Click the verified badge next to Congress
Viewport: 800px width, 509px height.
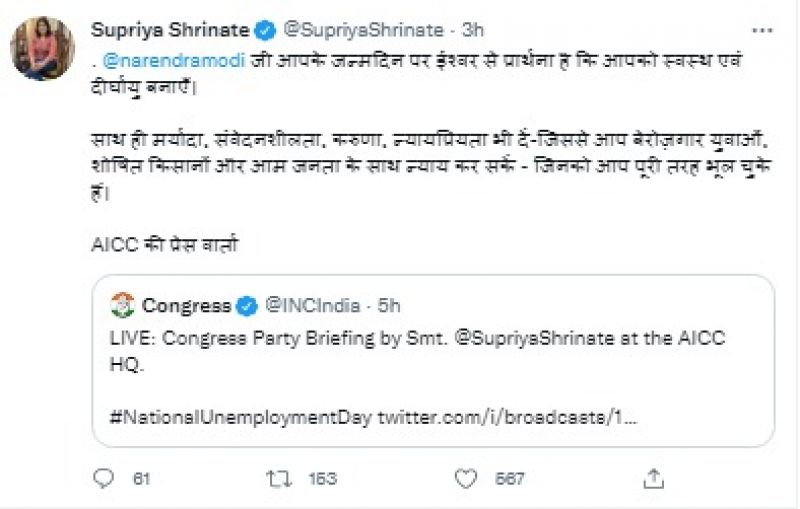(248, 305)
